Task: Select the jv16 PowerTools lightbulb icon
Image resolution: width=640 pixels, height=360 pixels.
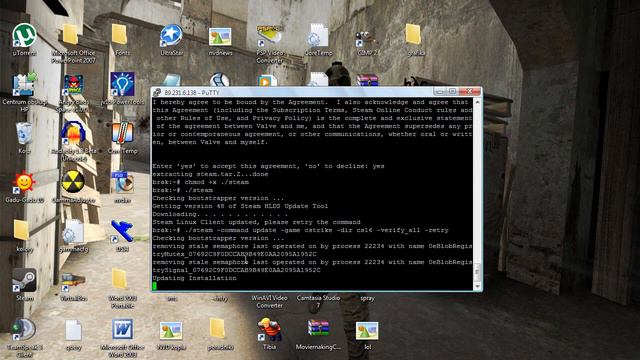Action: click(122, 84)
